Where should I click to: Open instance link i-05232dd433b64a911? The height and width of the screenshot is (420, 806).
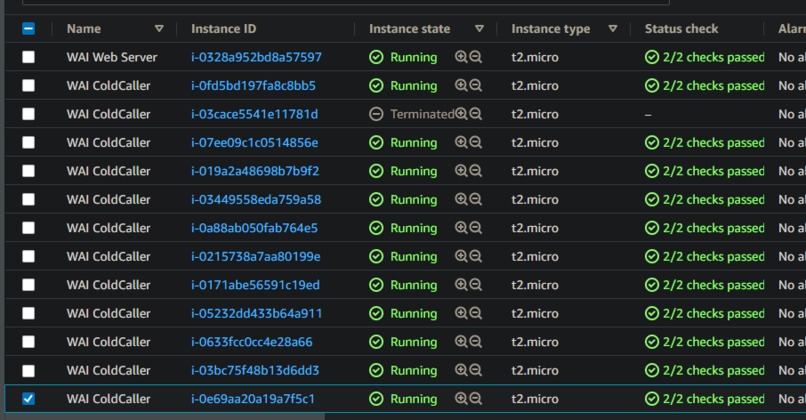point(257,313)
